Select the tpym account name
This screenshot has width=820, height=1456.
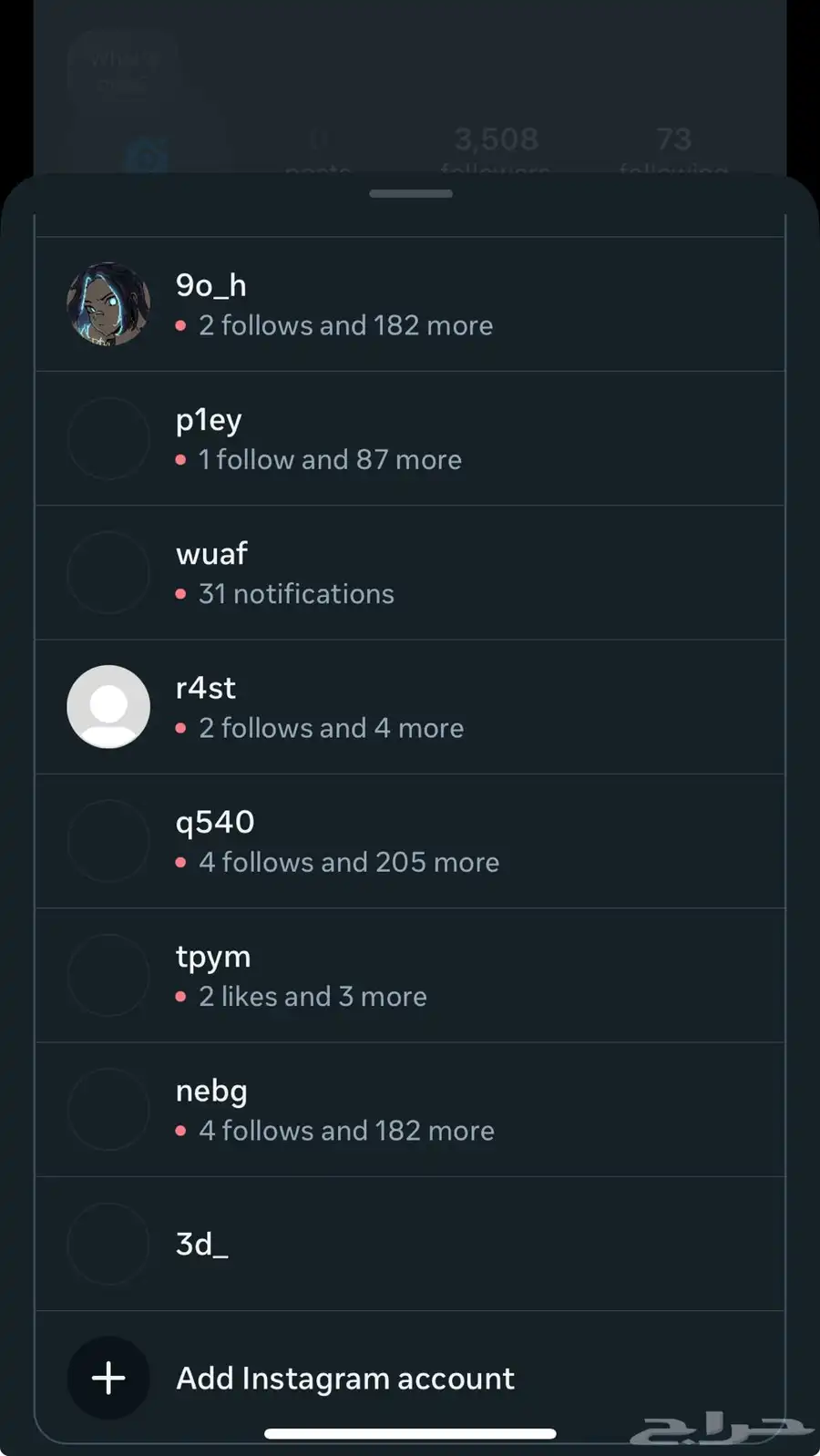click(213, 957)
